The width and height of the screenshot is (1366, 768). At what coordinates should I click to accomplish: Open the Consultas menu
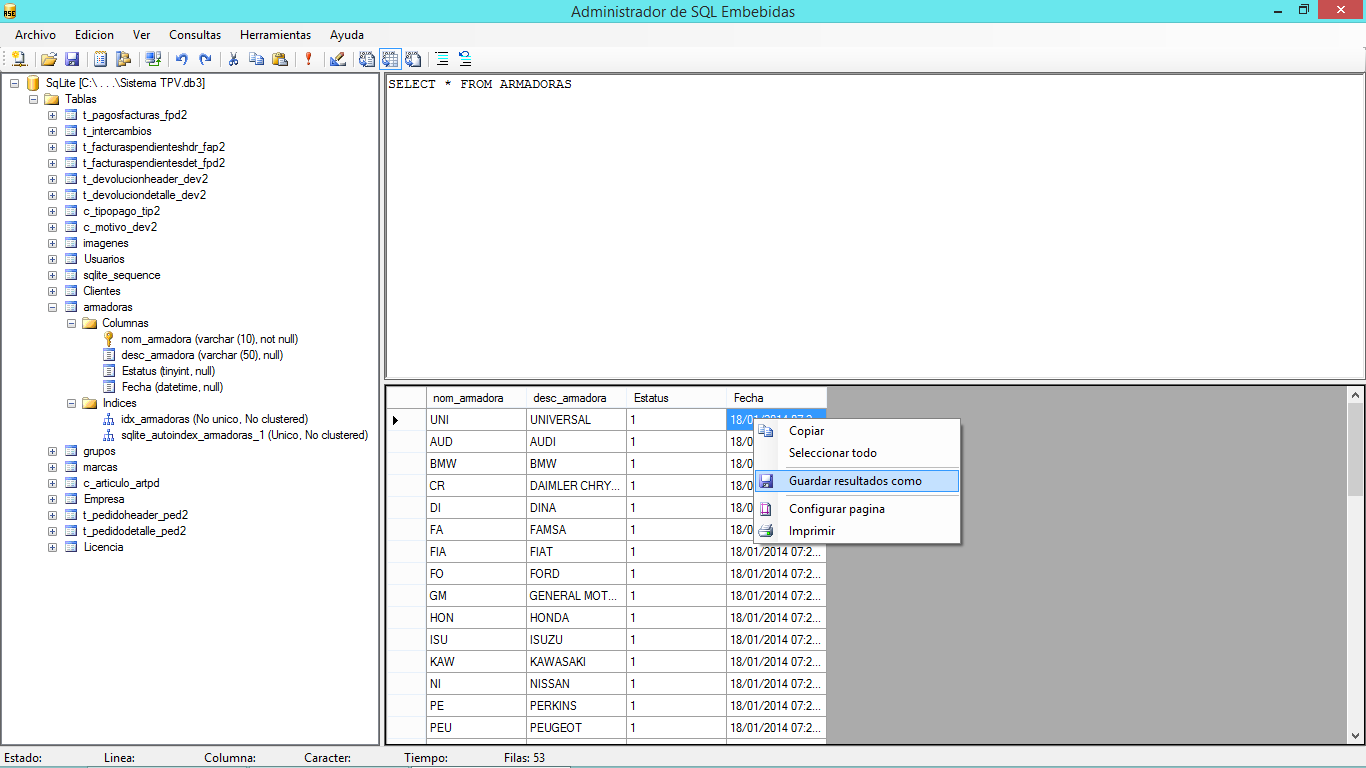(195, 35)
